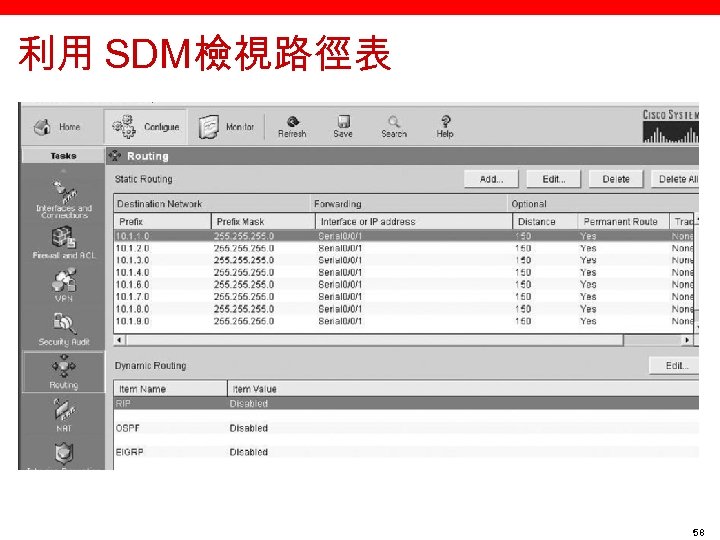This screenshot has width=720, height=540.
Task: Click the Item Value column header
Action: [463, 389]
